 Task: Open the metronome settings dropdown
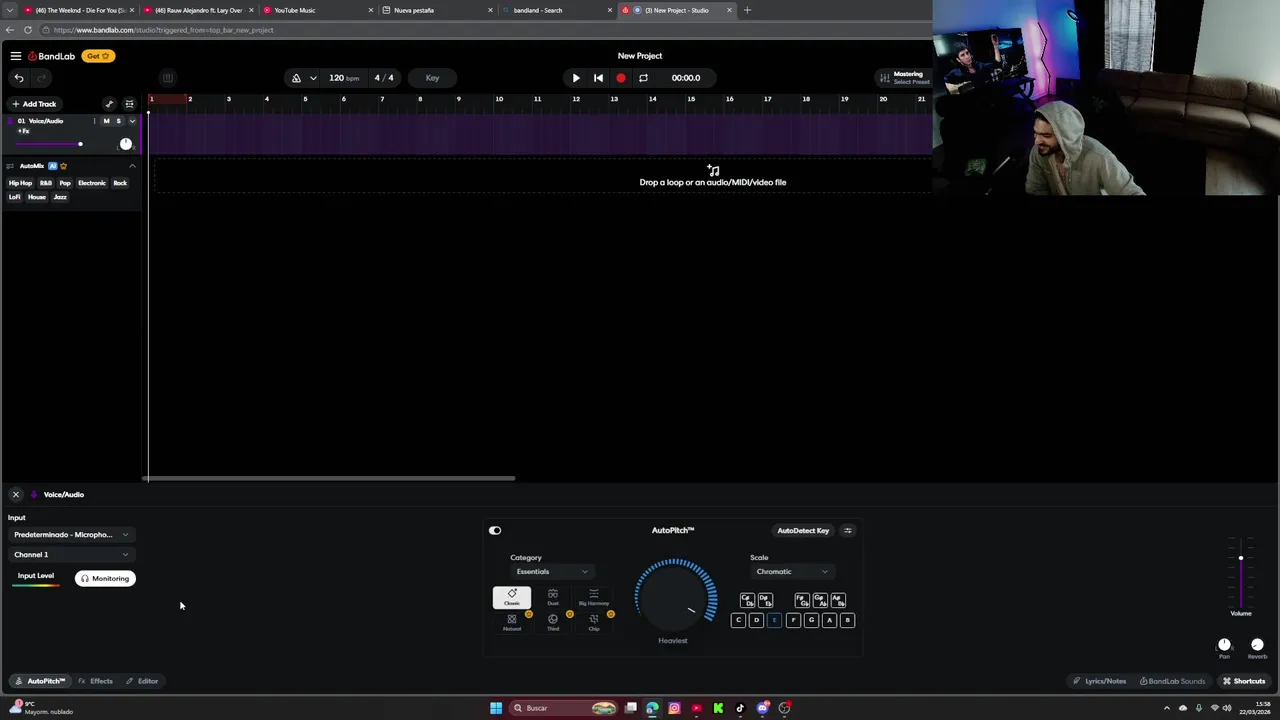tap(313, 78)
